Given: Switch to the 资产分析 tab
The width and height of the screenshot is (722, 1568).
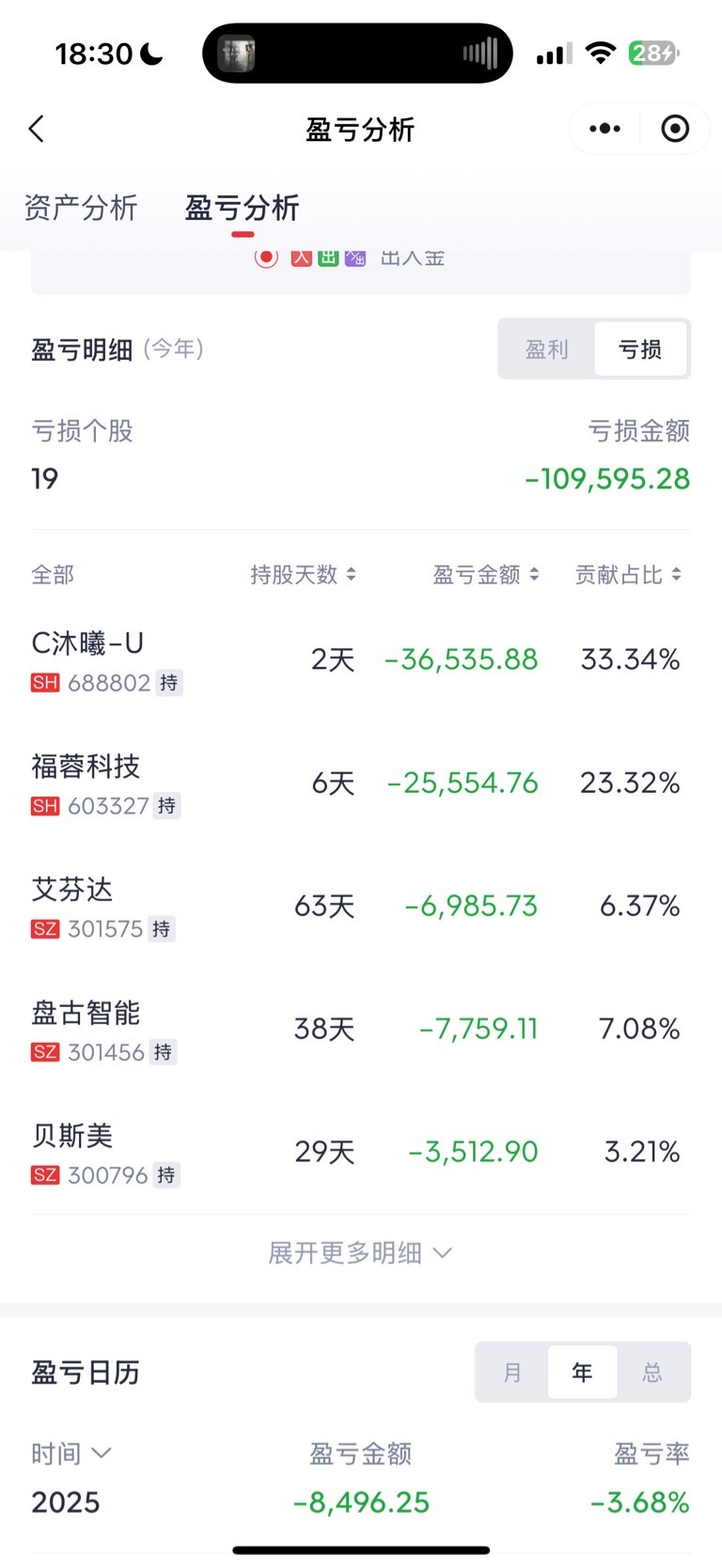Looking at the screenshot, I should point(81,208).
